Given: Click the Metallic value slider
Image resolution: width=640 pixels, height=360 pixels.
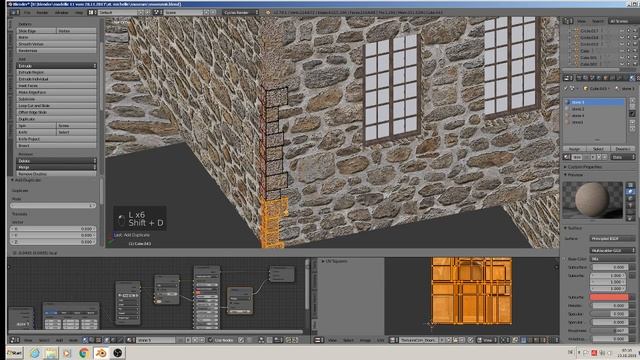Looking at the screenshot, I should pos(609,305).
